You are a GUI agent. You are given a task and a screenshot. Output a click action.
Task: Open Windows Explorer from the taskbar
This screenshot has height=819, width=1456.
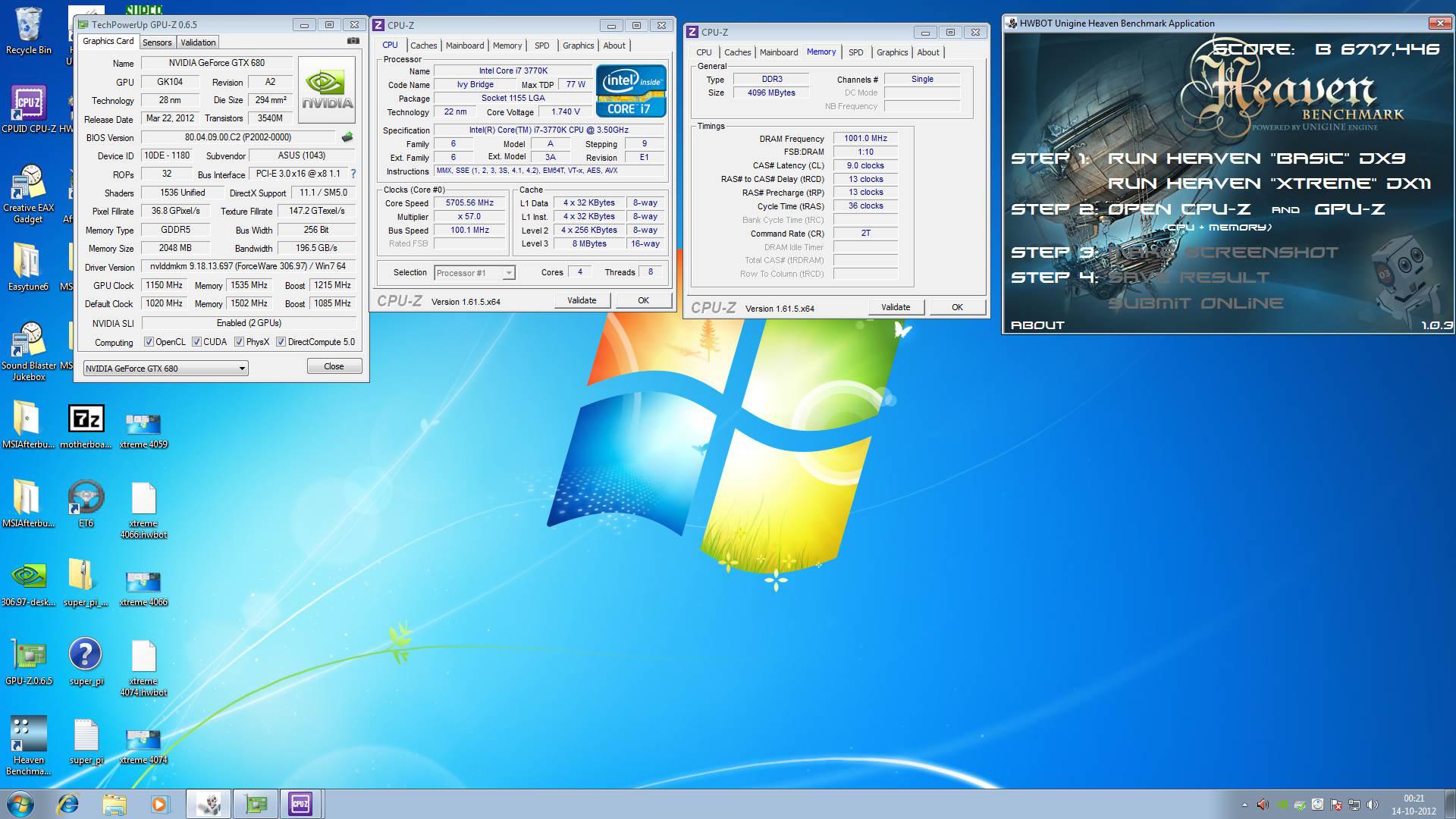[x=115, y=804]
